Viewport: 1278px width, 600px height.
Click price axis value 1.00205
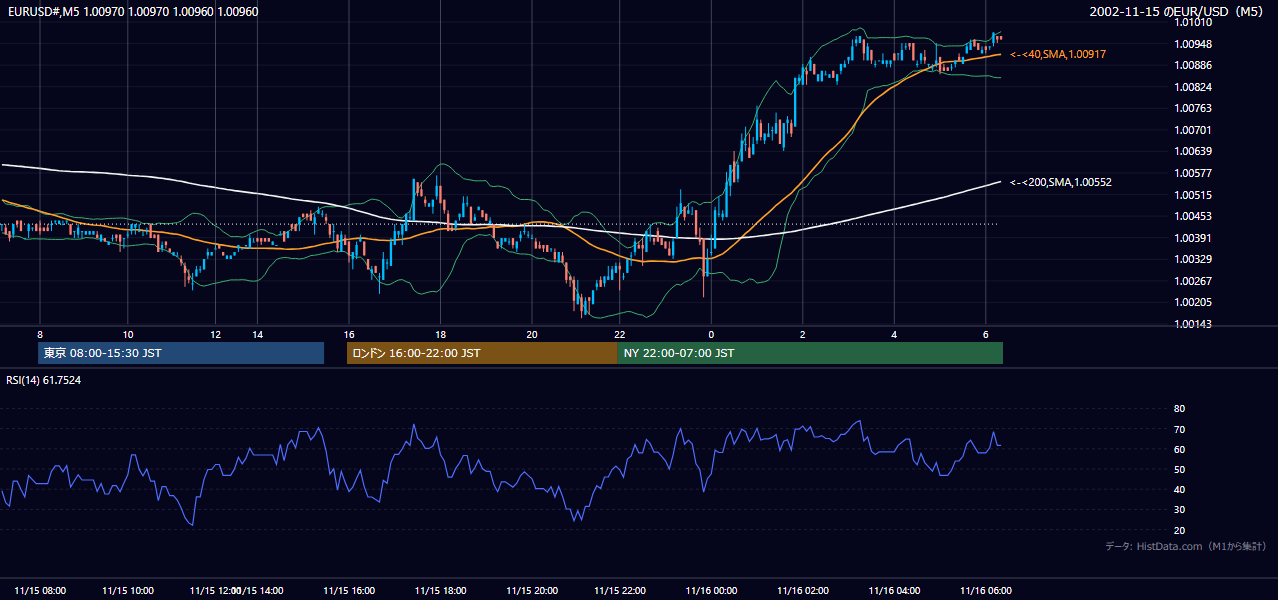point(1193,302)
